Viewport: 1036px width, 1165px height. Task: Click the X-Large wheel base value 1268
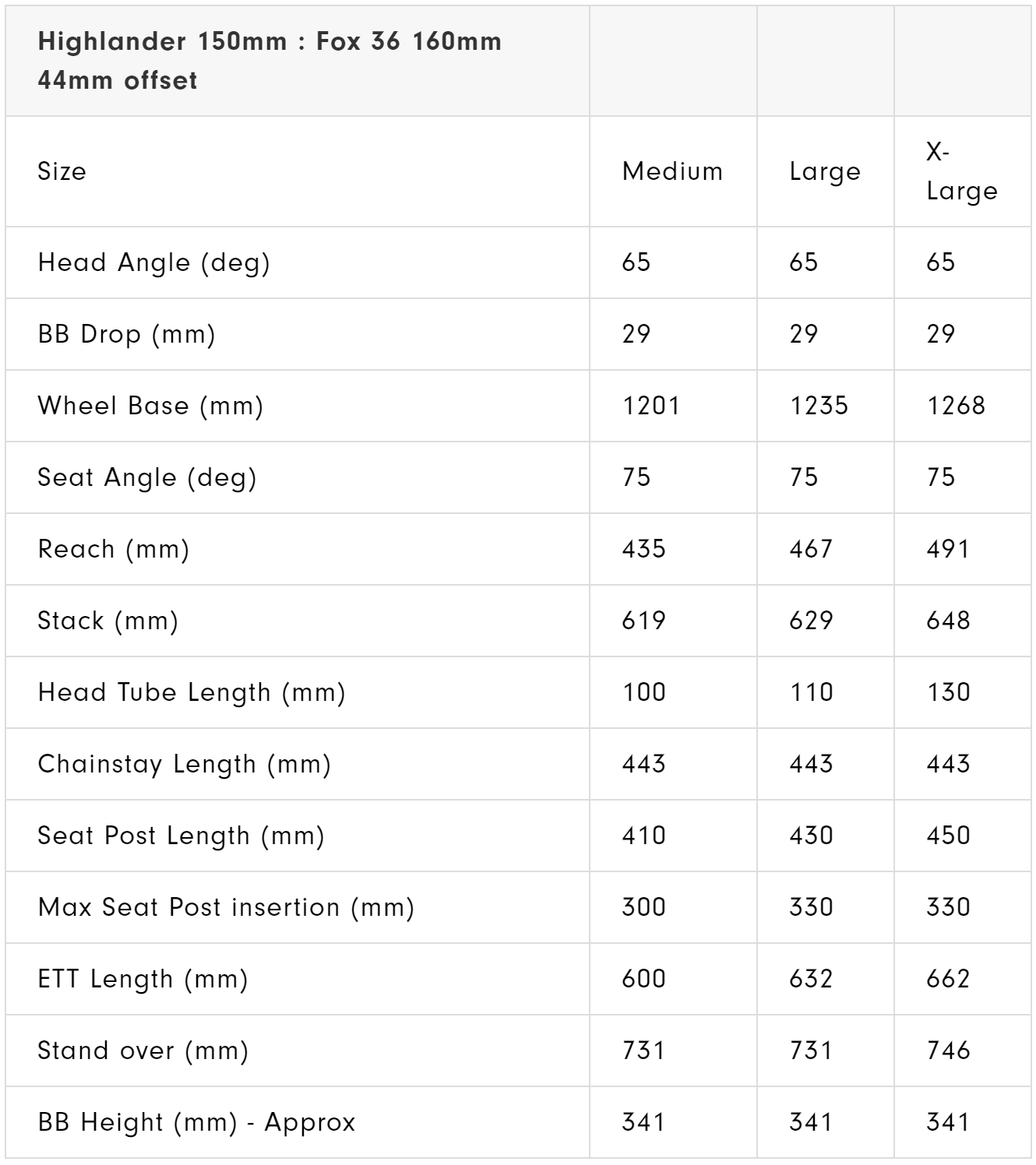[x=956, y=406]
